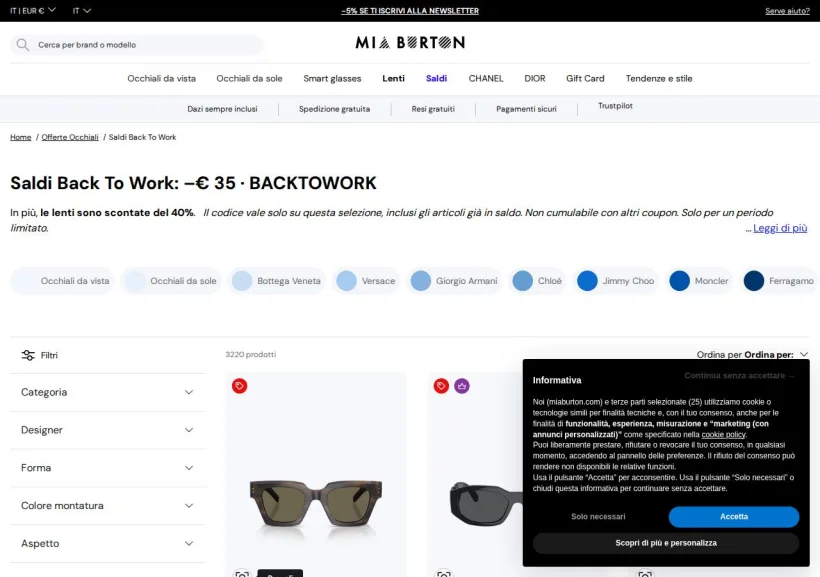Open the IT | EUR € currency selector
The width and height of the screenshot is (820, 577).
33,10
